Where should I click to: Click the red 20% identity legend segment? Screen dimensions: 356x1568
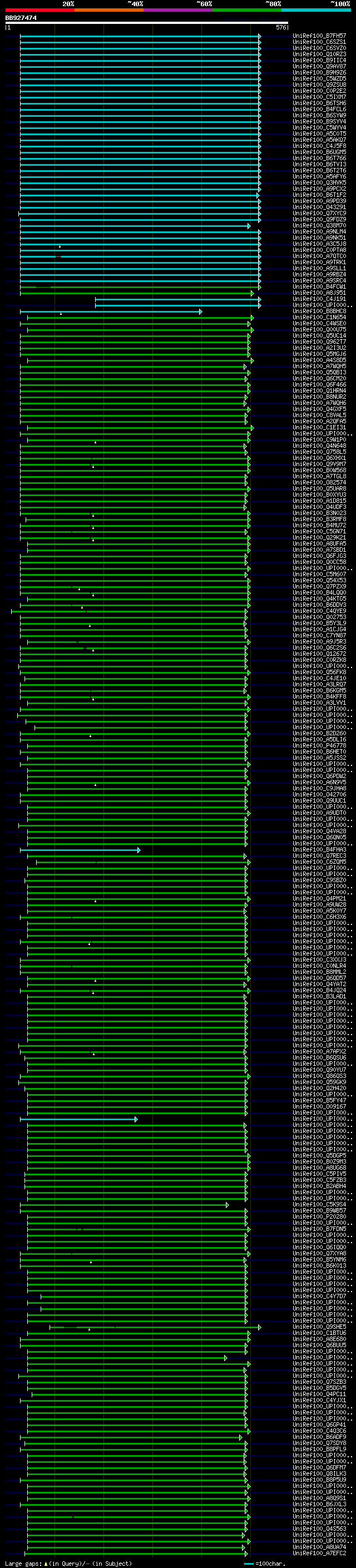tap(39, 10)
